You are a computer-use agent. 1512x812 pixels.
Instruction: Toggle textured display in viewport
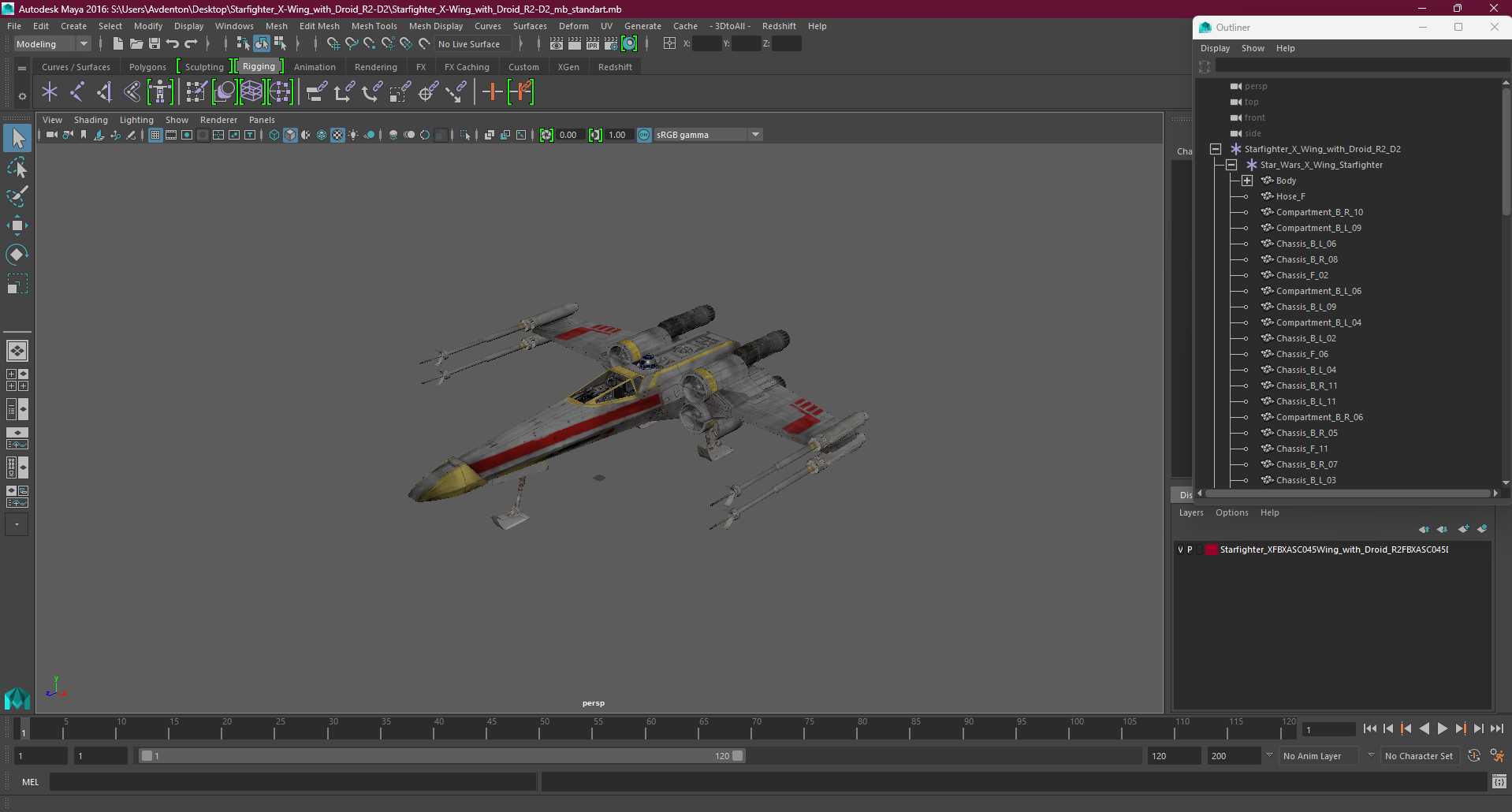point(337,135)
